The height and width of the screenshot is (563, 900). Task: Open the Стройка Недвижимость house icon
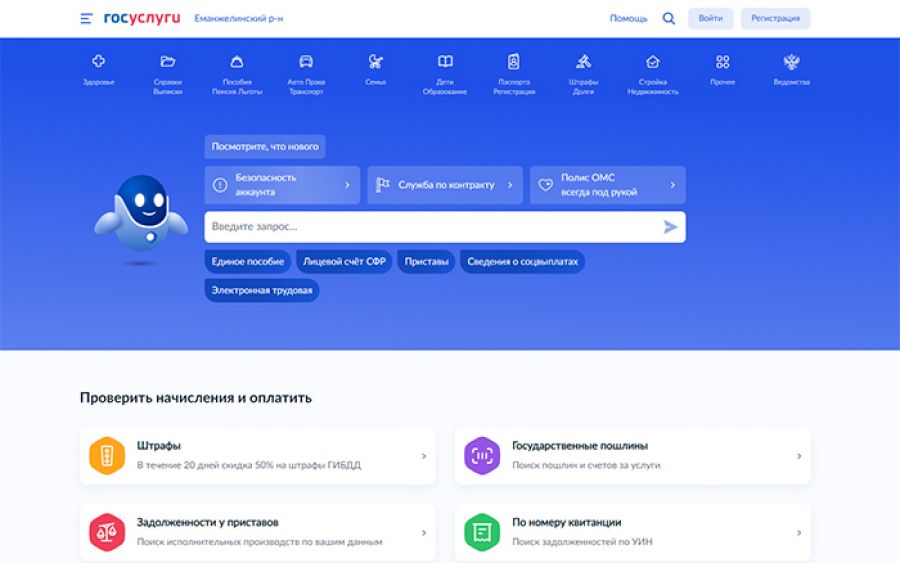(x=653, y=61)
